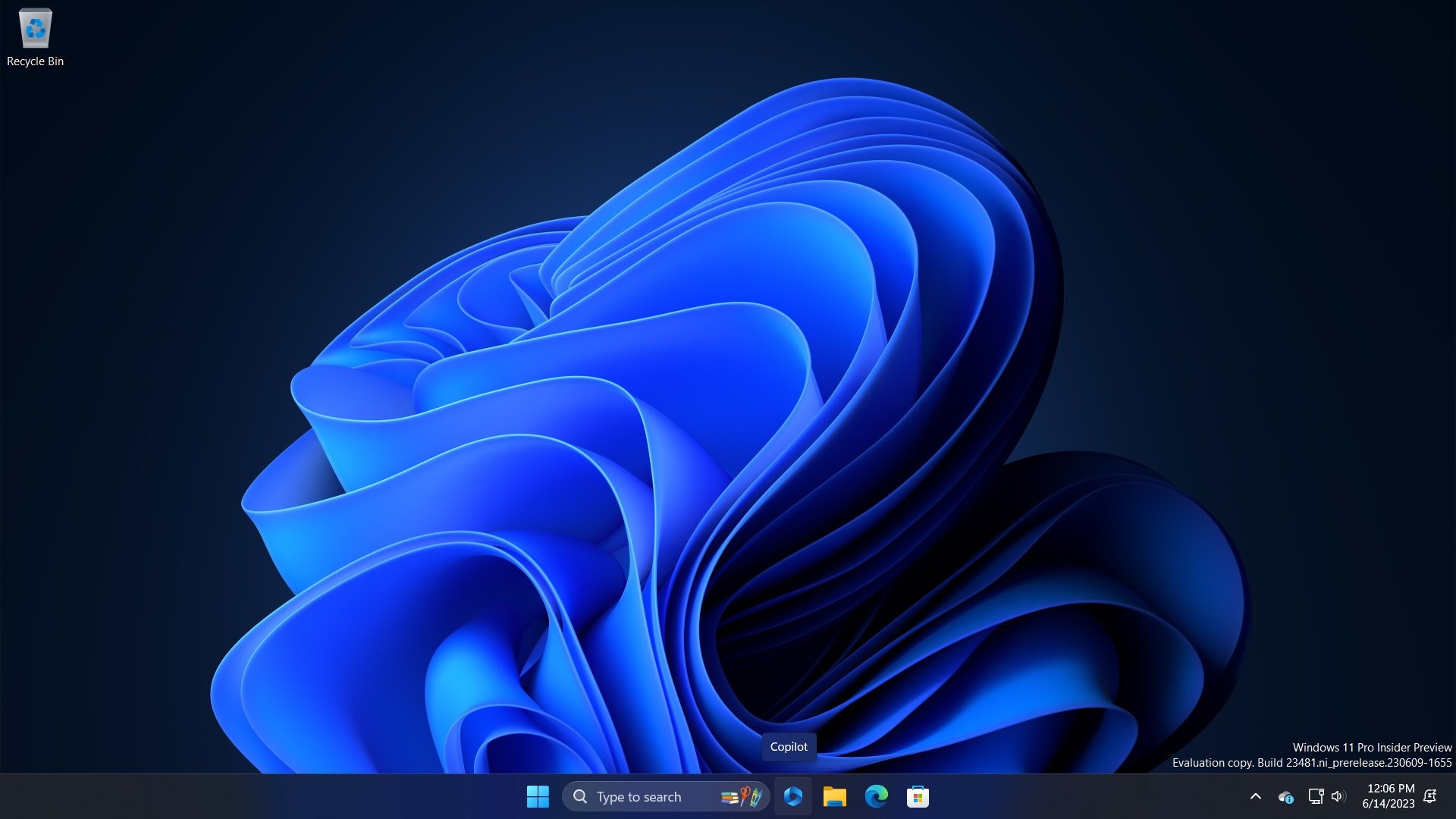Open the Search bar

click(650, 796)
